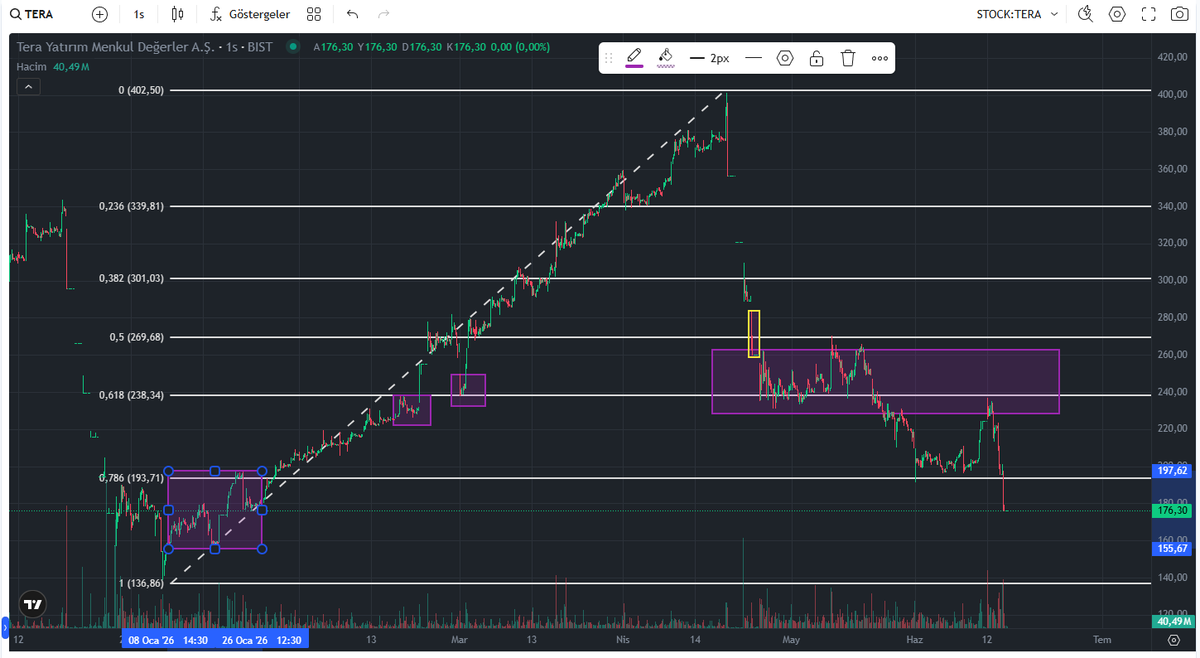Click the May label on time axis
This screenshot has width=1200, height=658.
[x=792, y=640]
